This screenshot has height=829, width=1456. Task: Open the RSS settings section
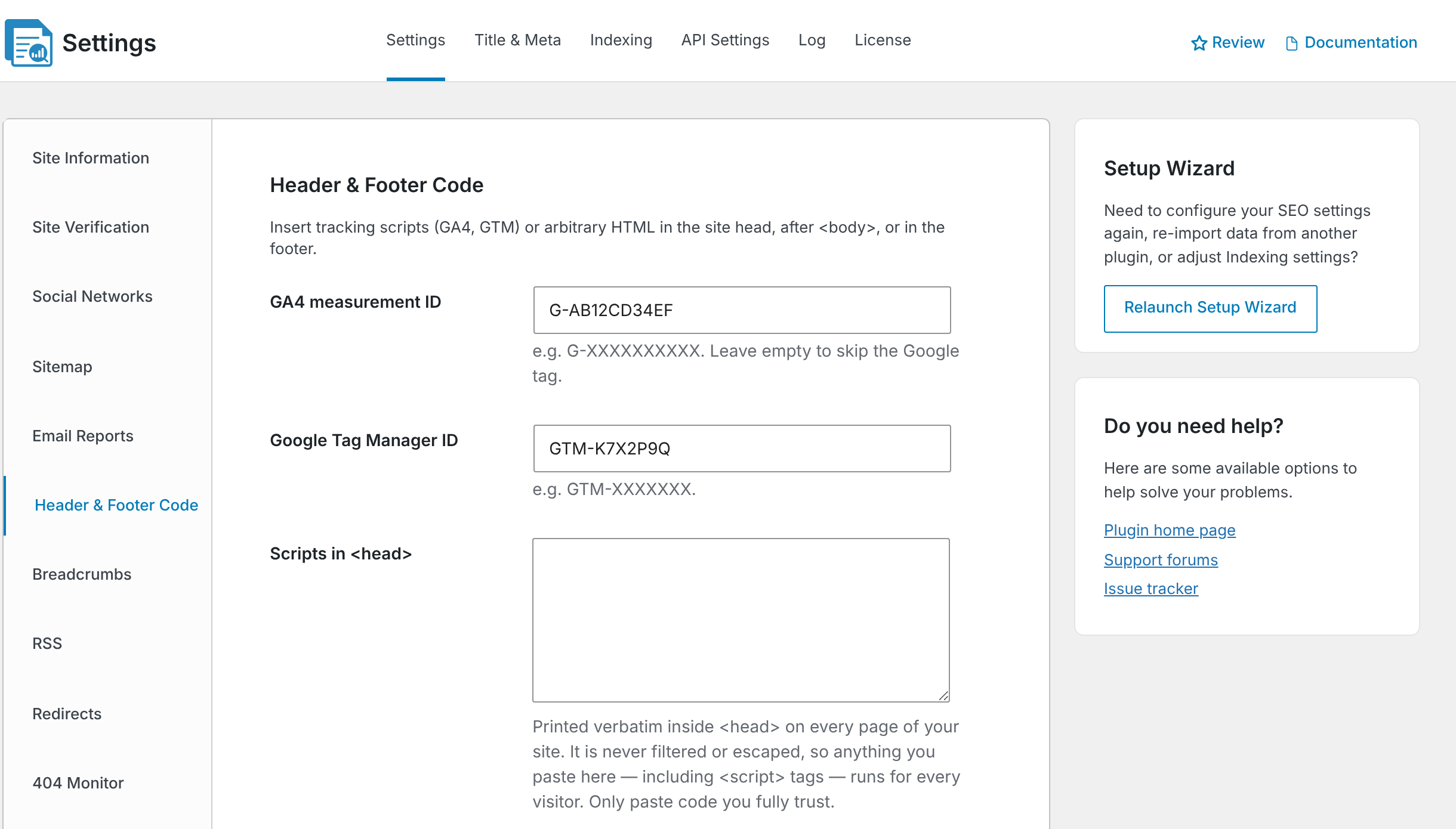point(47,644)
